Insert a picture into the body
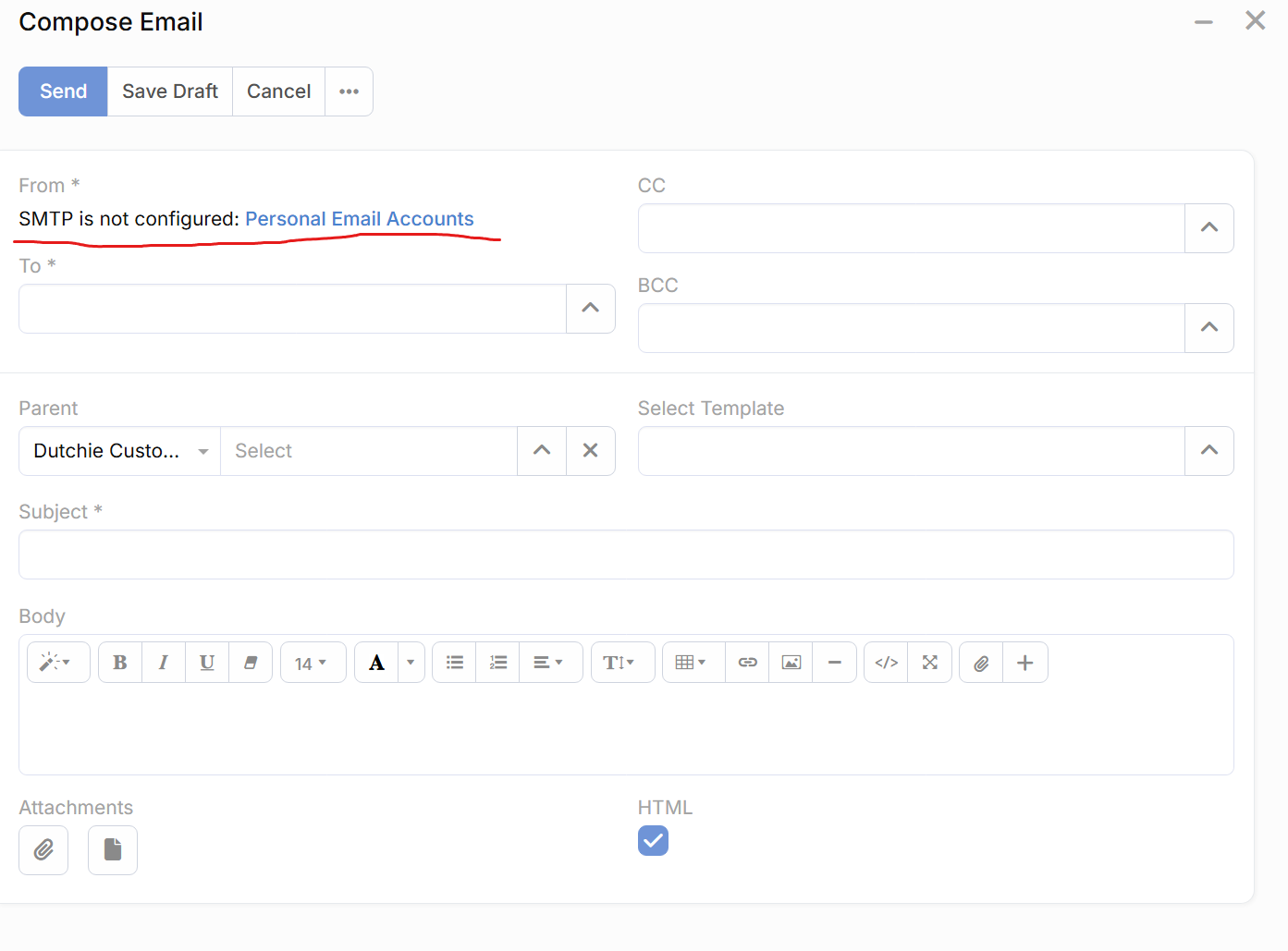1288x951 pixels. pyautogui.click(x=791, y=663)
